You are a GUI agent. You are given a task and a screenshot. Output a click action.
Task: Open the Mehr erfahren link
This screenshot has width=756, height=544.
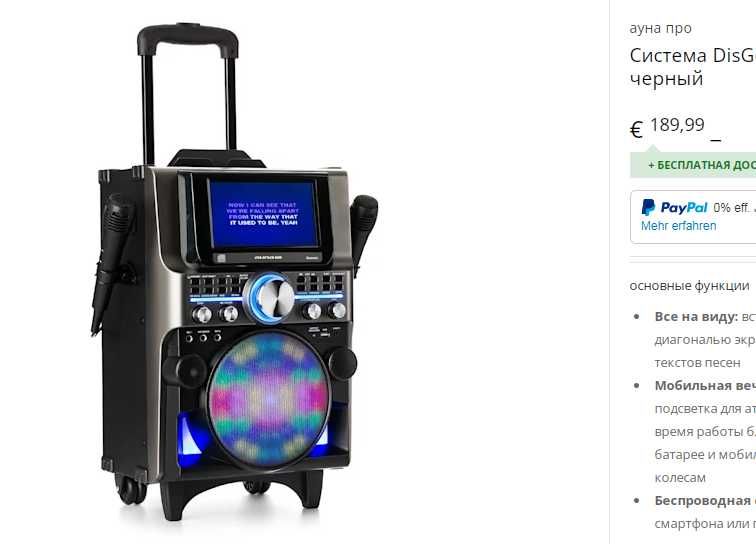click(678, 226)
